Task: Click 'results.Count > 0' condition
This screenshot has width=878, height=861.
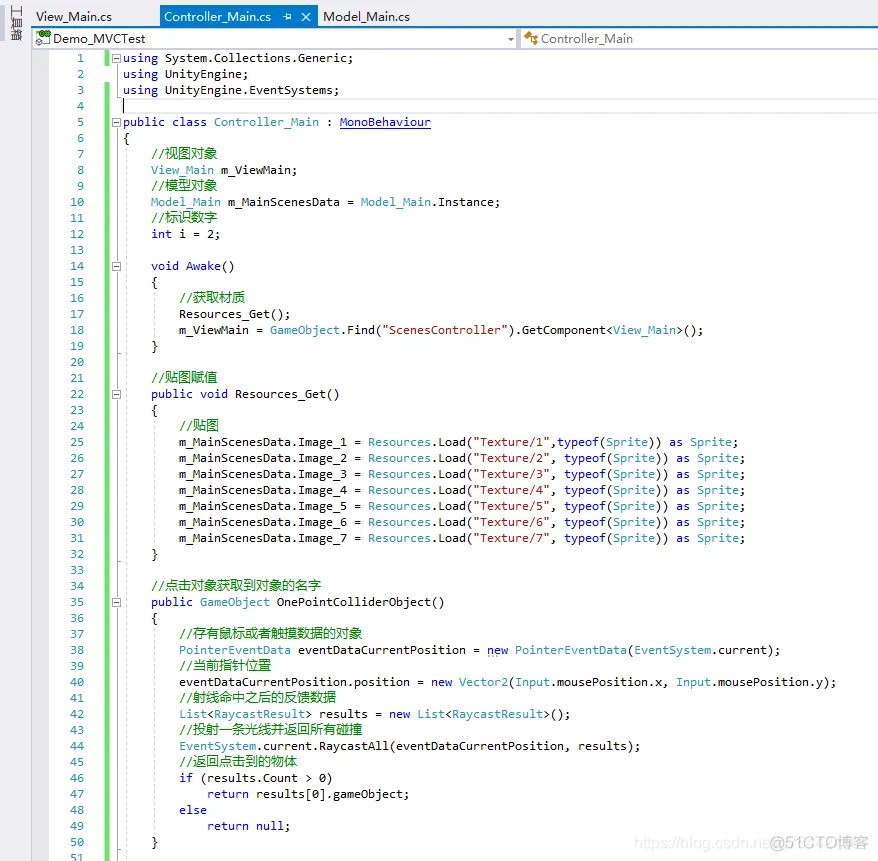Action: 267,778
